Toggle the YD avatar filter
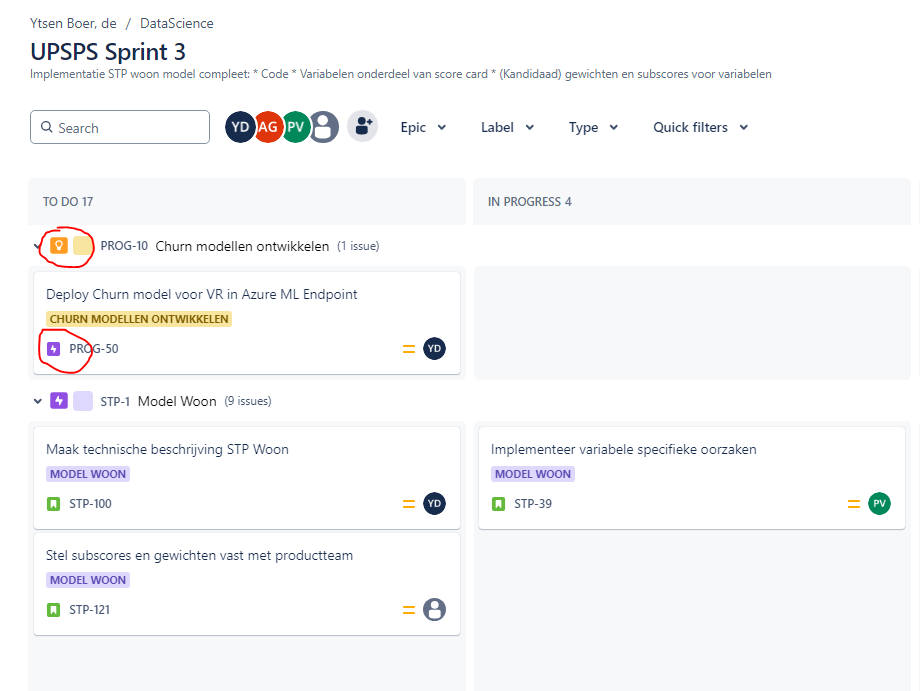This screenshot has width=920, height=691. point(239,126)
